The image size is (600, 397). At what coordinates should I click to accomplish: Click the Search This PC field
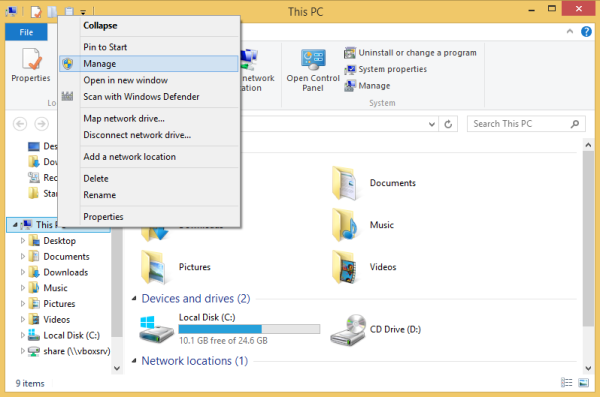click(526, 124)
